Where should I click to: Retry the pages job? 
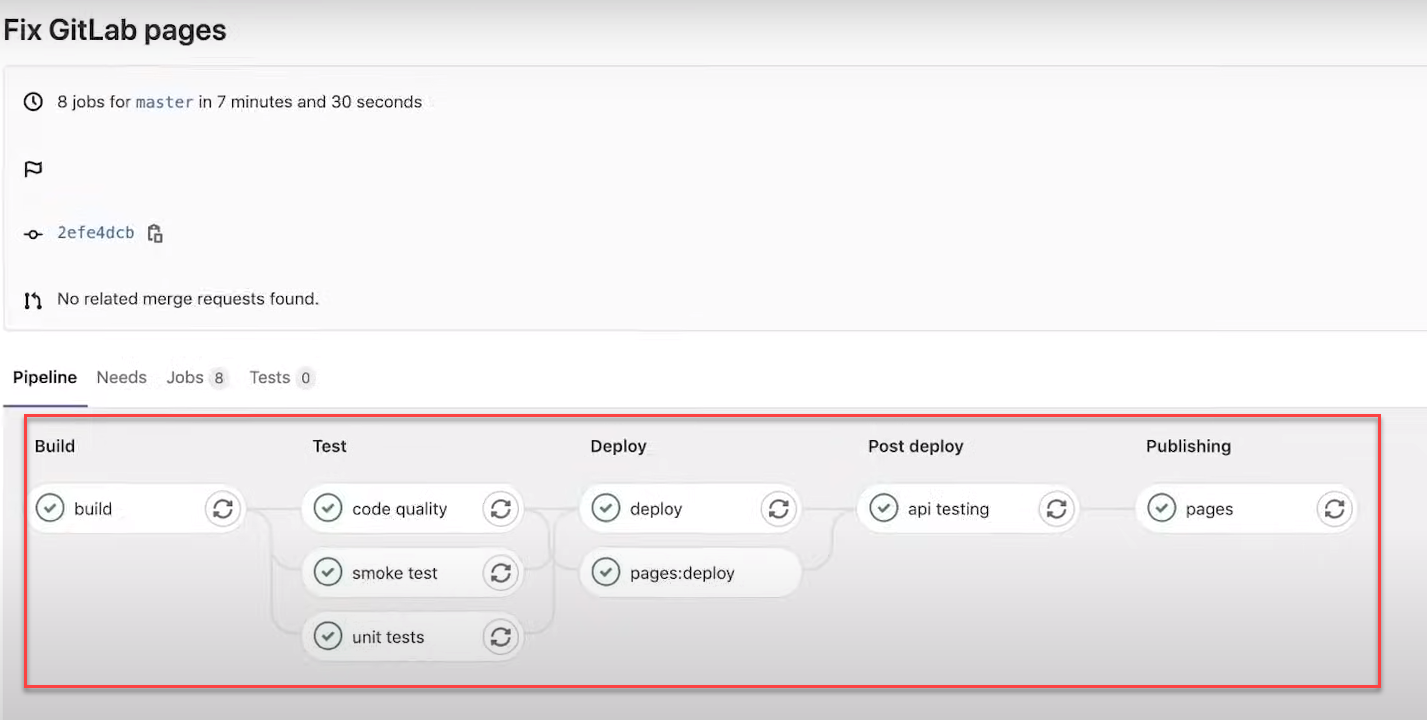click(1334, 508)
